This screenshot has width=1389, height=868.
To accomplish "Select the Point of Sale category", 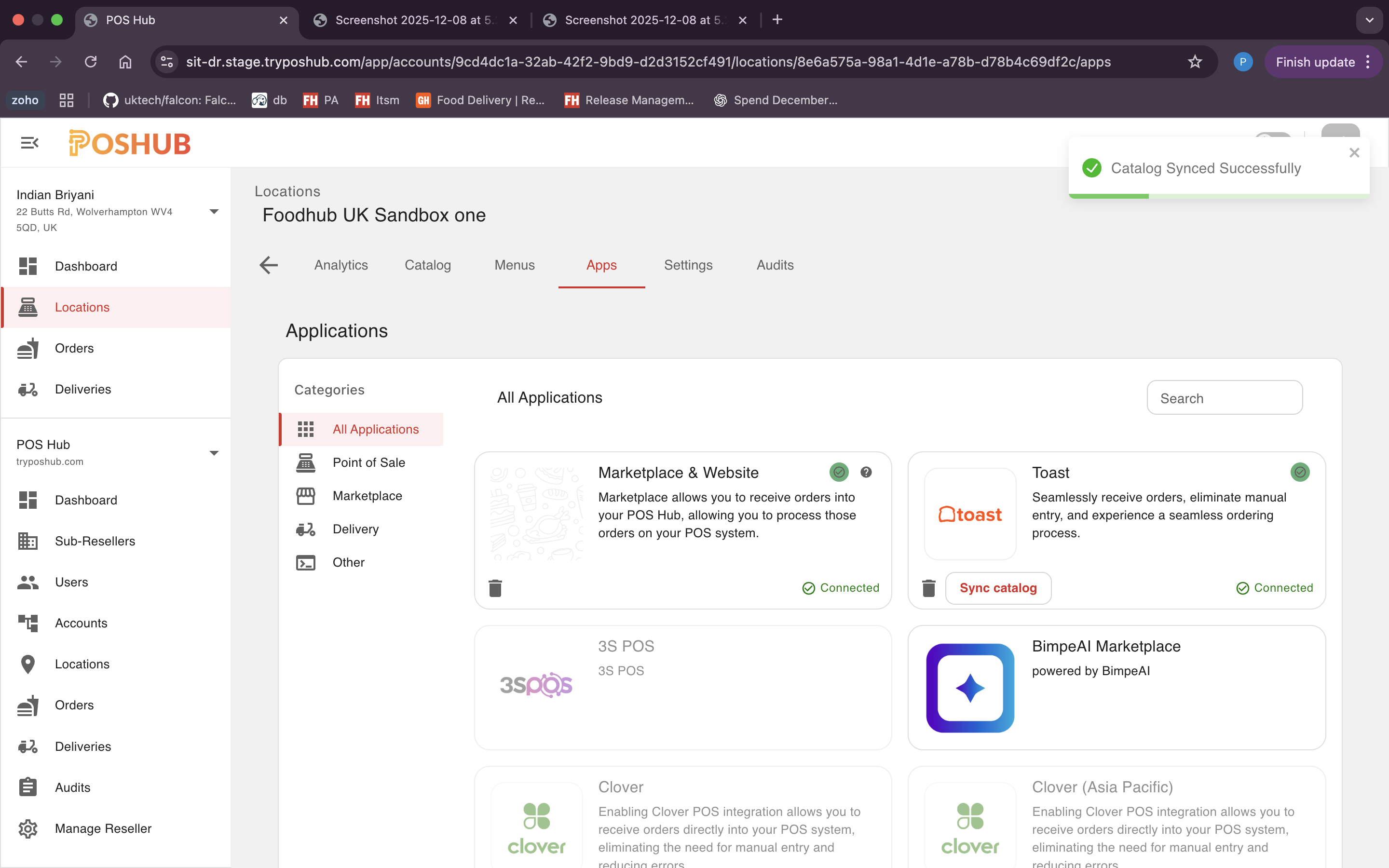I will [368, 462].
